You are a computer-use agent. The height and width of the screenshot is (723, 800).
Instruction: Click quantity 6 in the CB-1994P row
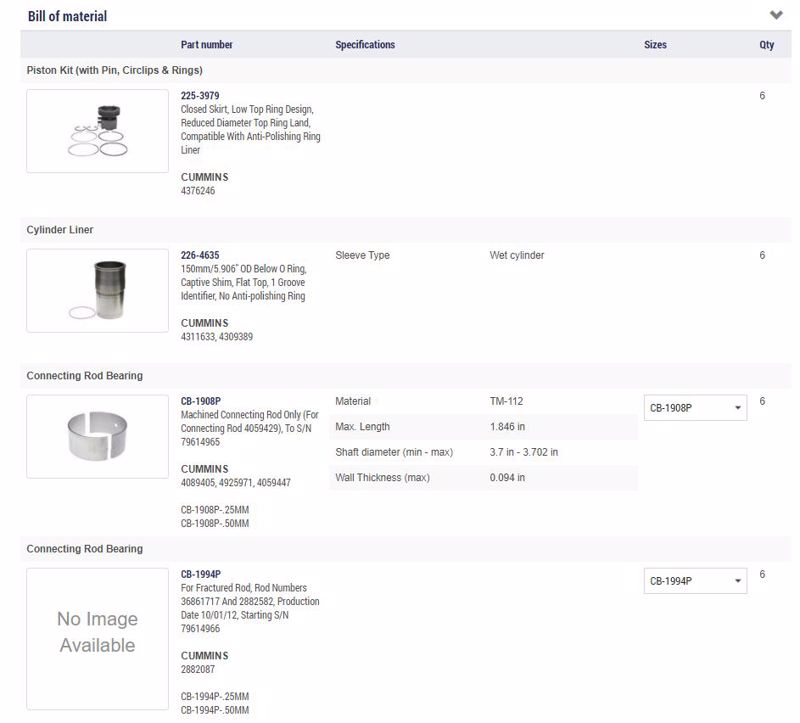click(x=762, y=574)
